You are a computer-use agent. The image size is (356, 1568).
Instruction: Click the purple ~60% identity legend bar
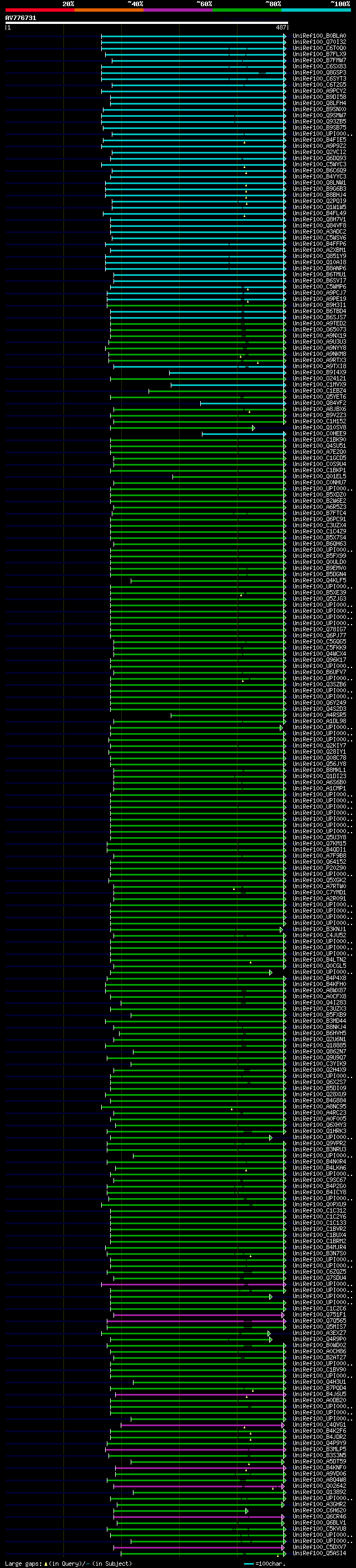179,10
